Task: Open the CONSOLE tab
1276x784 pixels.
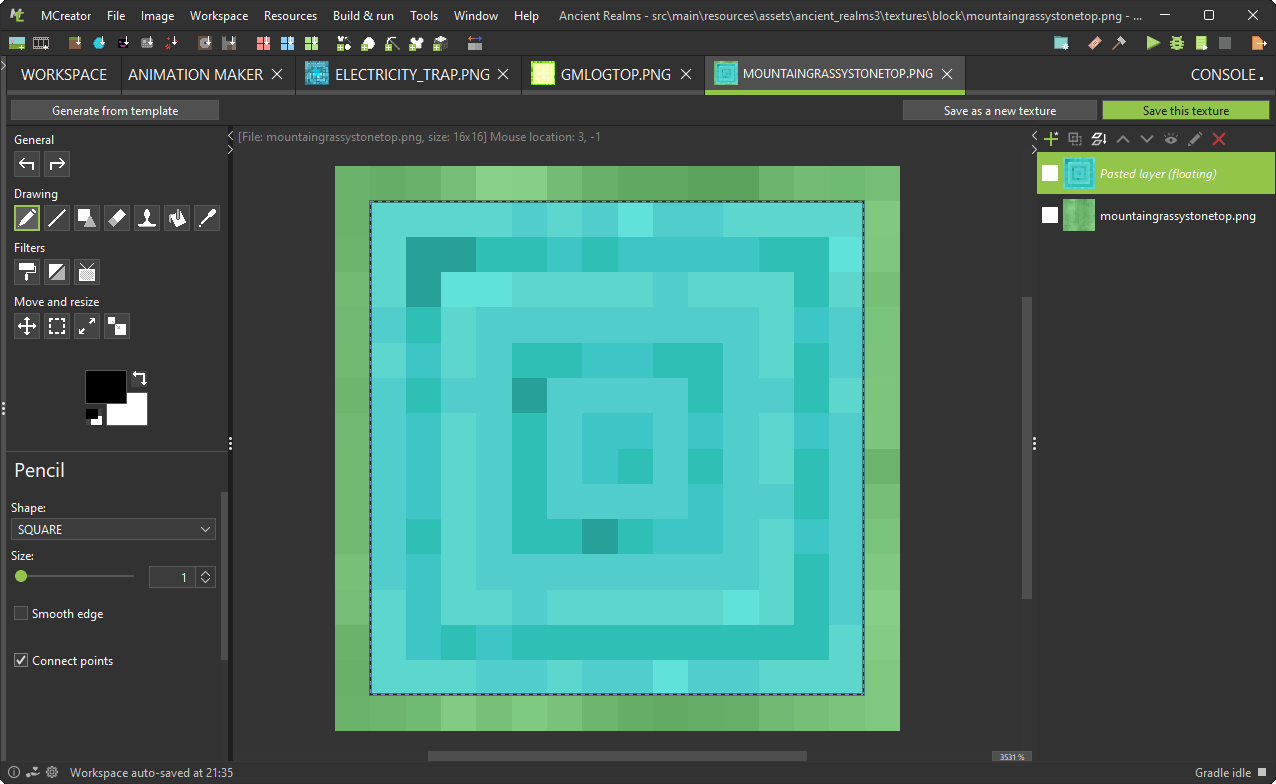Action: [x=1226, y=75]
